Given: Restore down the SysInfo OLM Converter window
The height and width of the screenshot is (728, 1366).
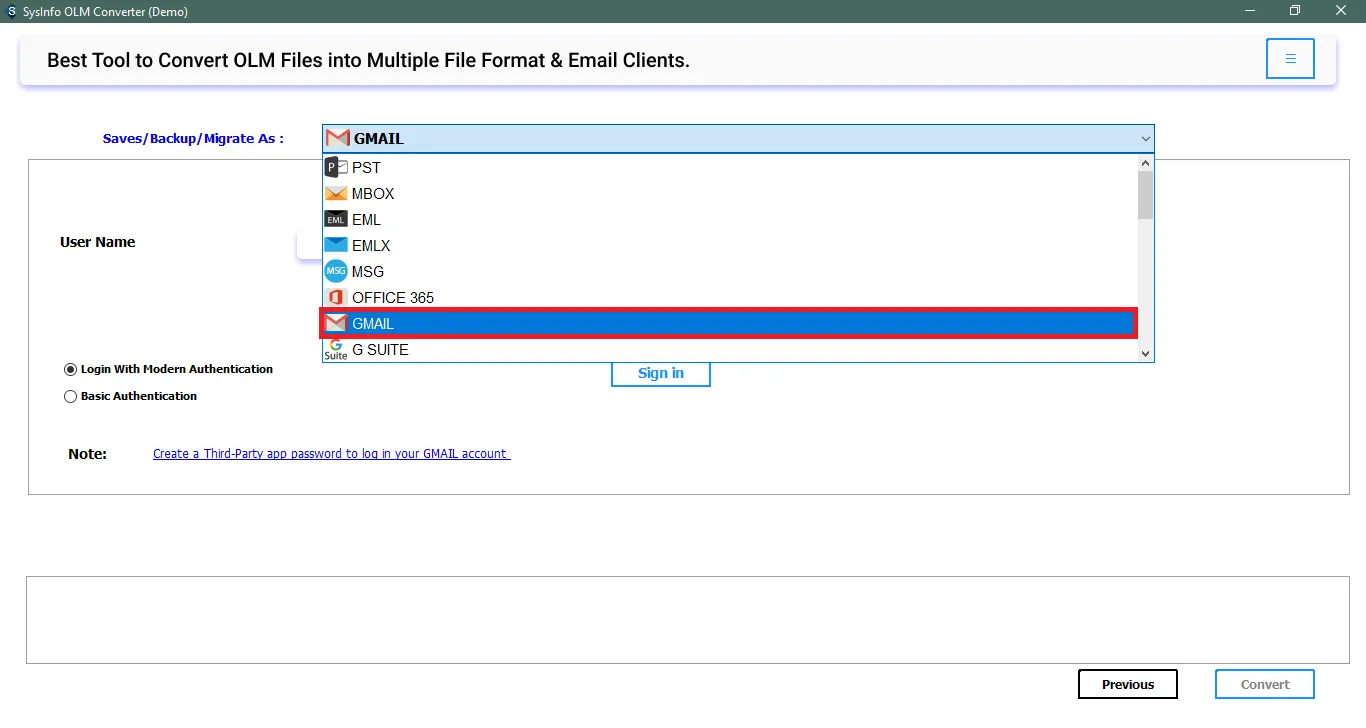Looking at the screenshot, I should (1295, 11).
